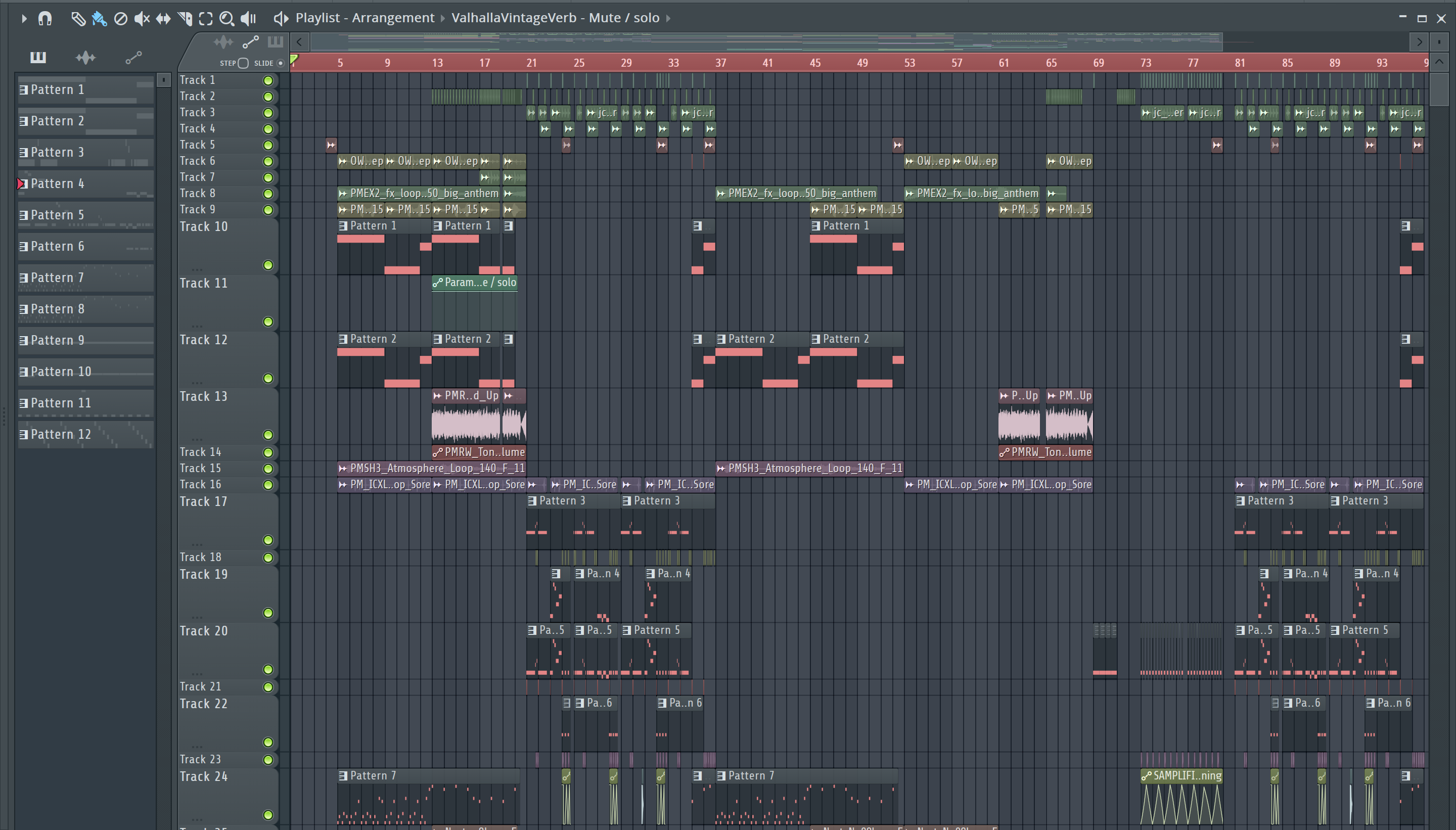Click ValhallaVintageVerb - Mute / solo title
The image size is (1456, 830).
coord(555,18)
